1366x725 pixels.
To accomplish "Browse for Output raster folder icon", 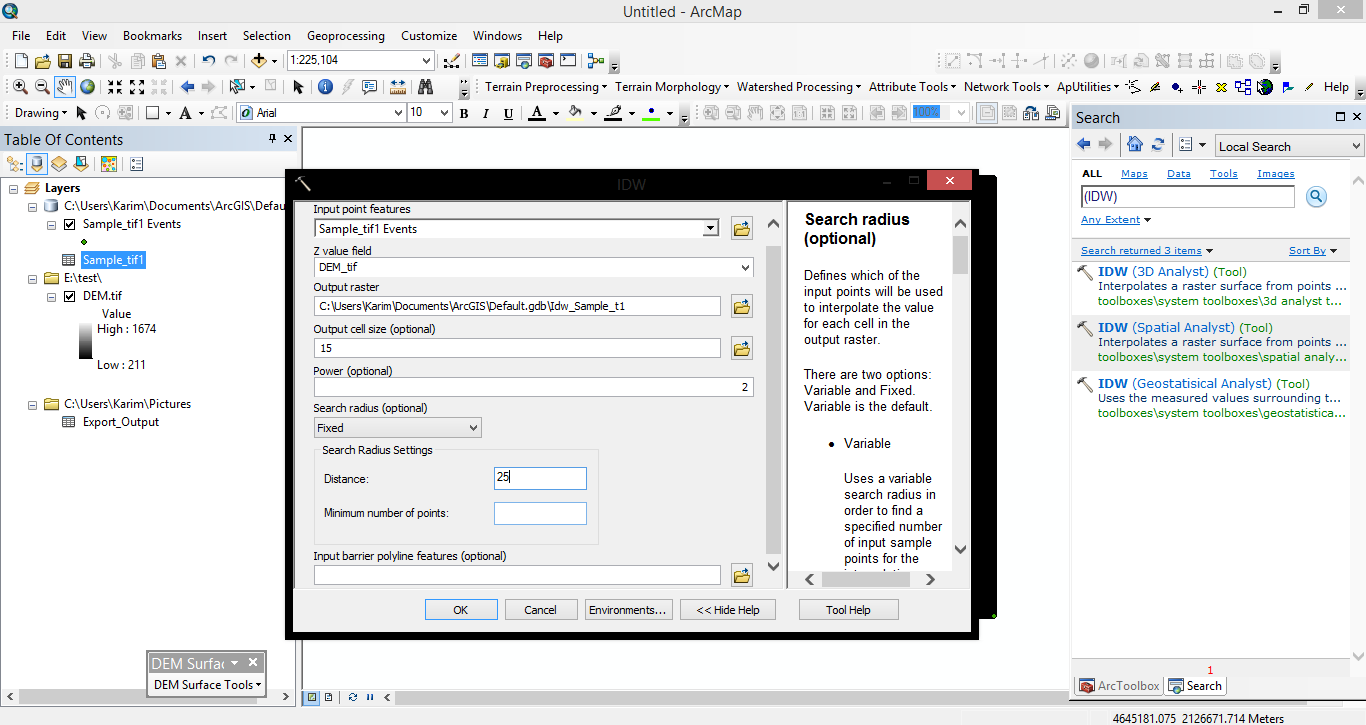I will click(x=741, y=306).
